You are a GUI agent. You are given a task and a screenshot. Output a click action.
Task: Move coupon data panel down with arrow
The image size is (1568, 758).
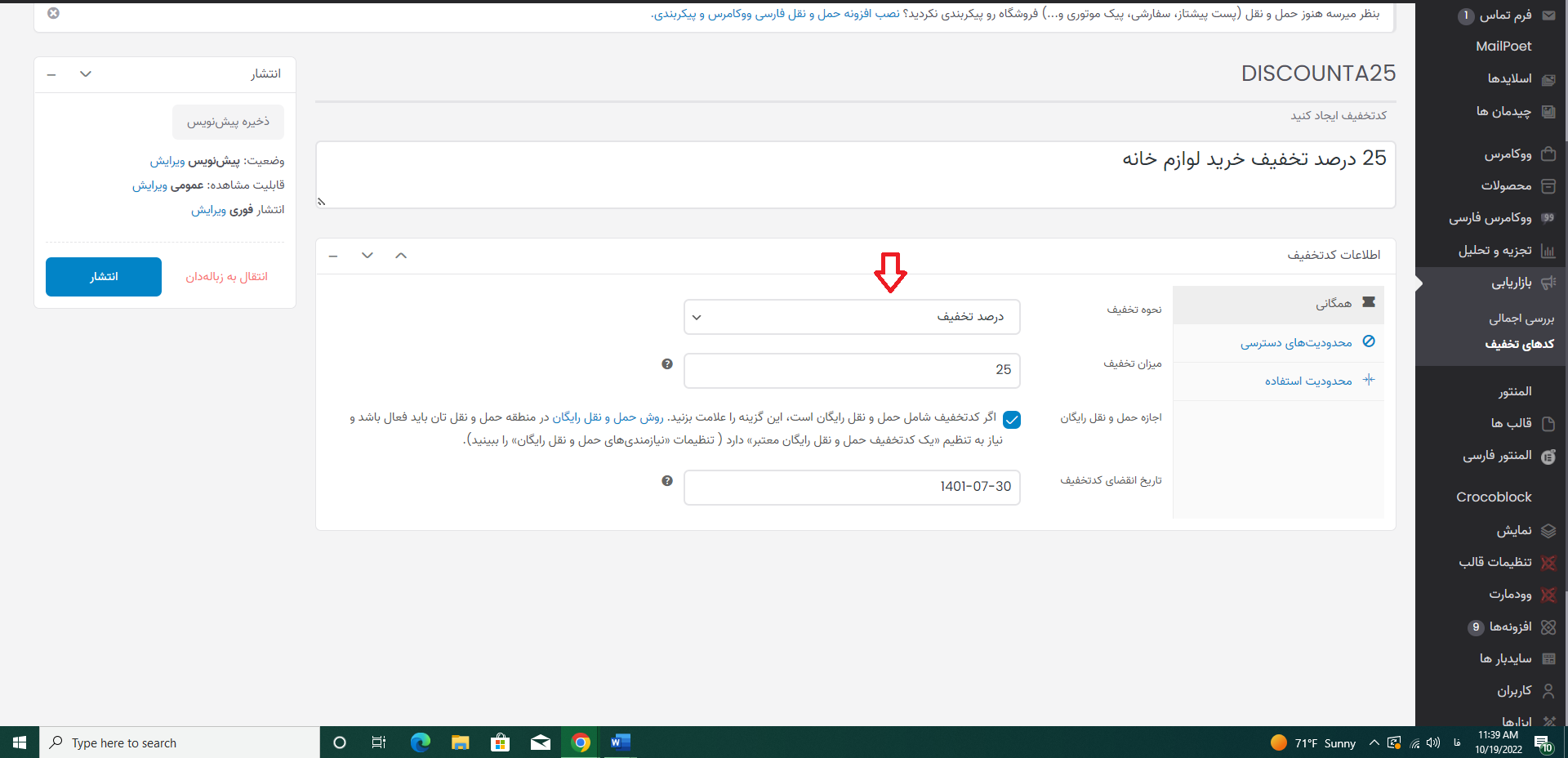[367, 256]
